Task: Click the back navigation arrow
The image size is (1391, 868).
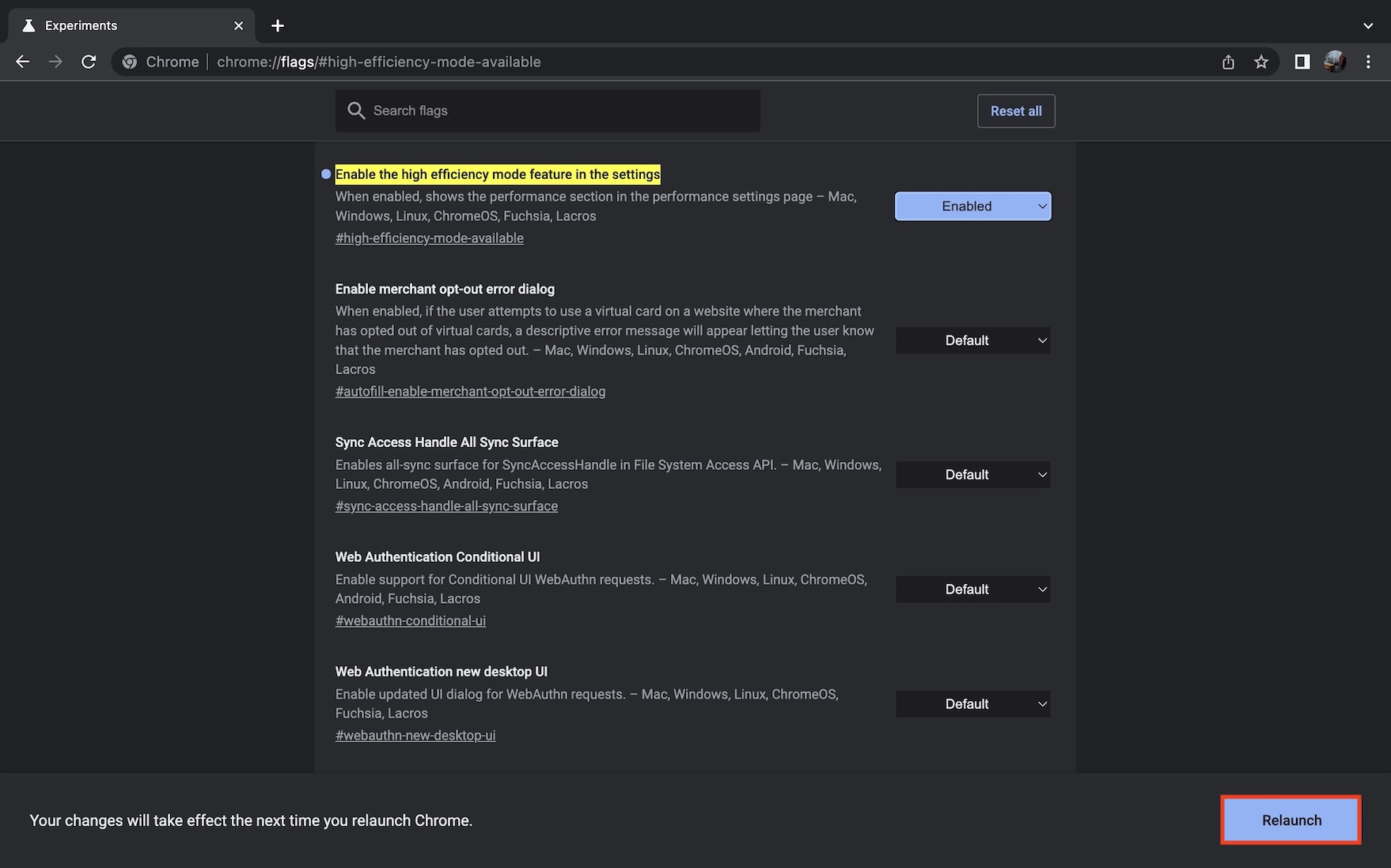Action: coord(22,62)
